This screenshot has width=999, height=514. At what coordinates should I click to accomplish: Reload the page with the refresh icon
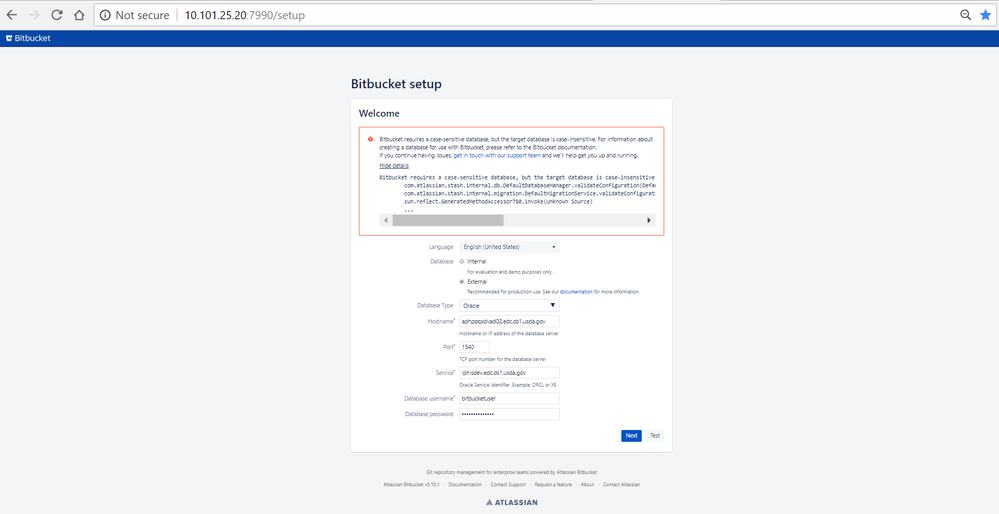[x=57, y=15]
